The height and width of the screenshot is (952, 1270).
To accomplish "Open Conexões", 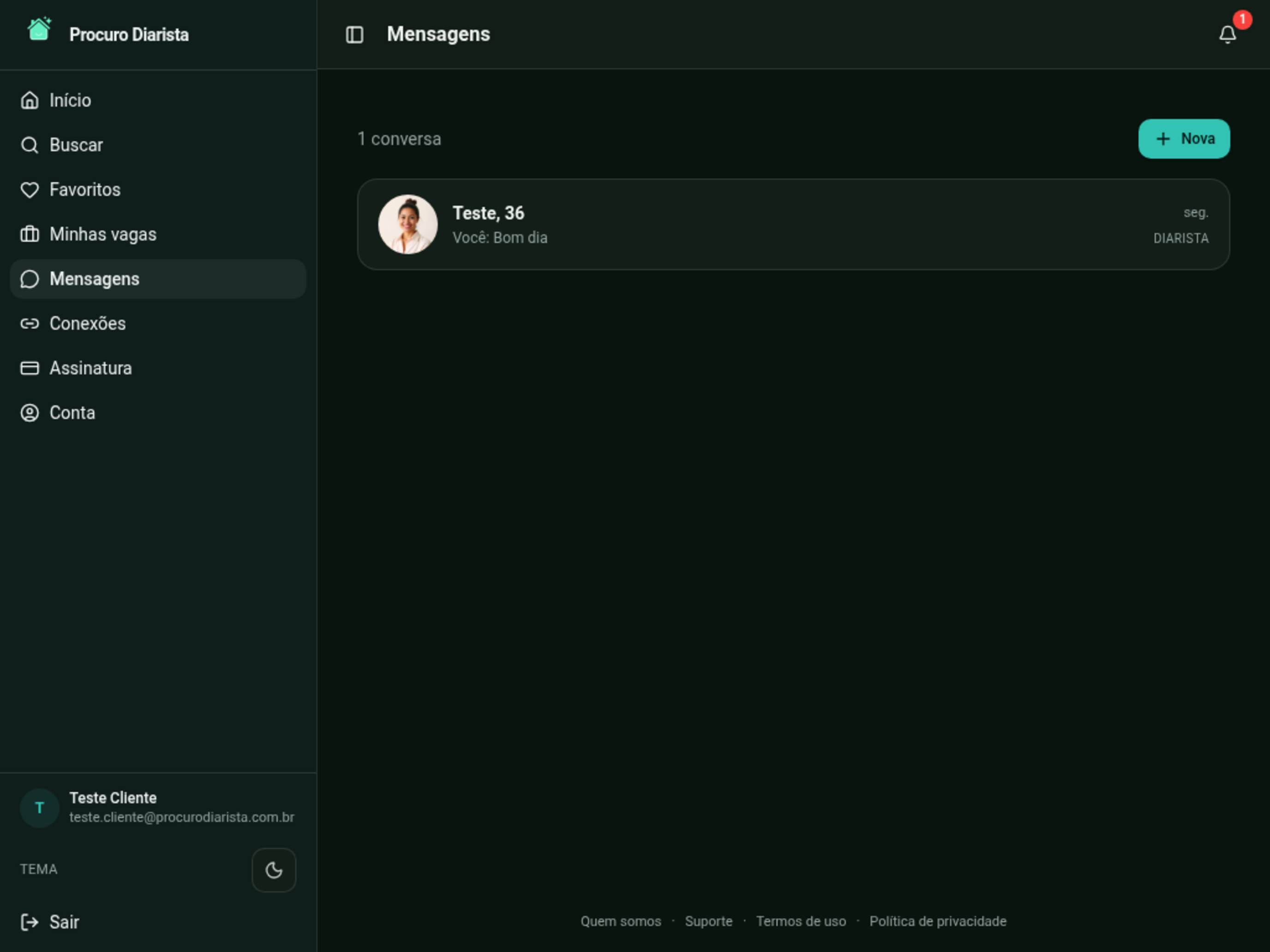I will tap(158, 324).
